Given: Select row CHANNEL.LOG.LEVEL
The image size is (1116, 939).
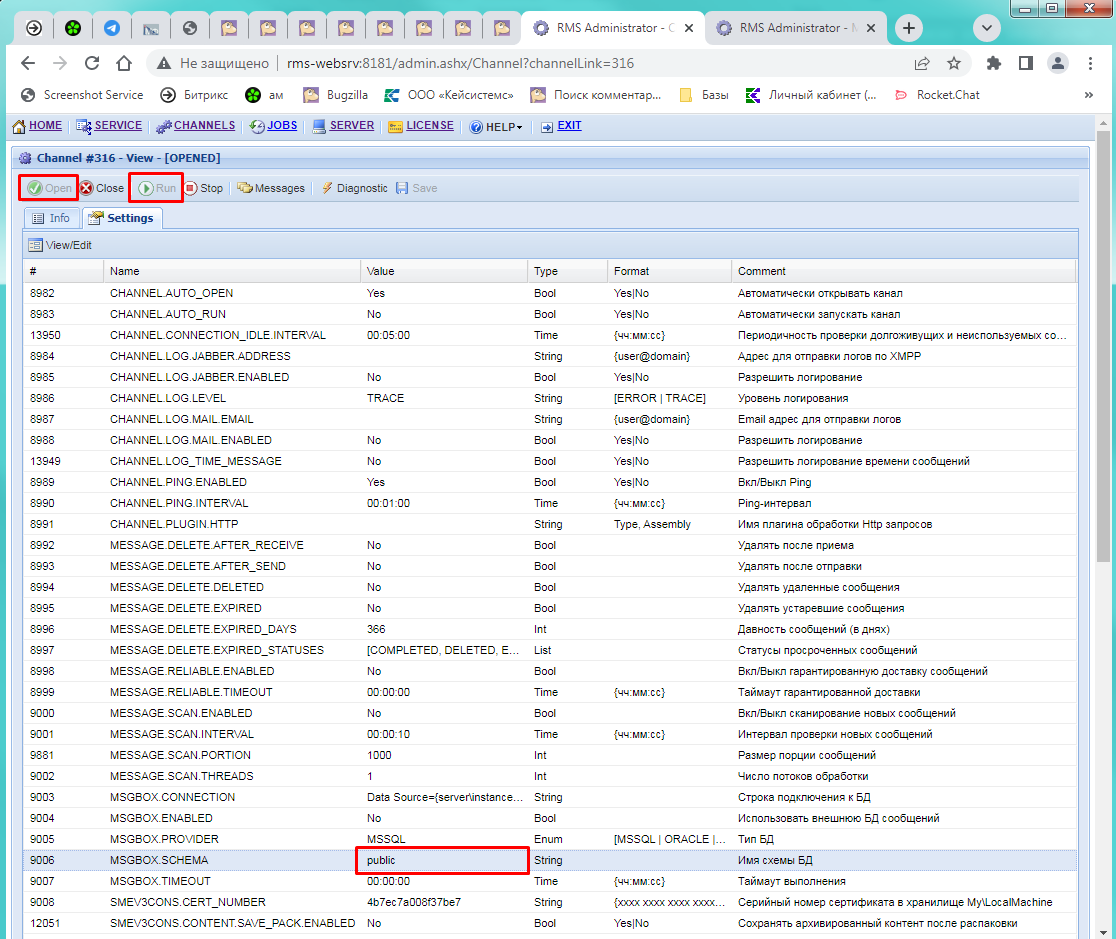Looking at the screenshot, I should click(549, 398).
